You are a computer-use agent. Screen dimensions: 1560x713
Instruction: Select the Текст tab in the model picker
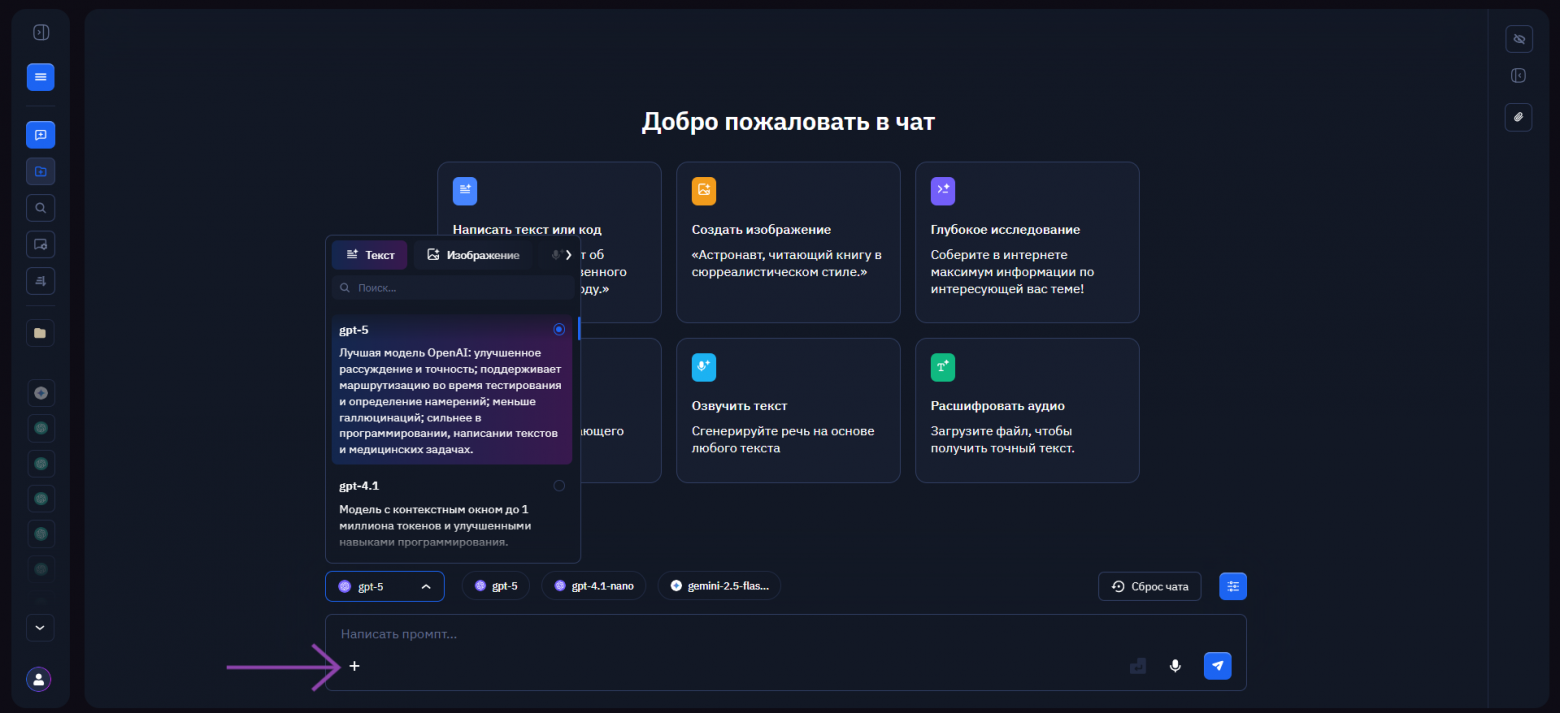tap(369, 255)
